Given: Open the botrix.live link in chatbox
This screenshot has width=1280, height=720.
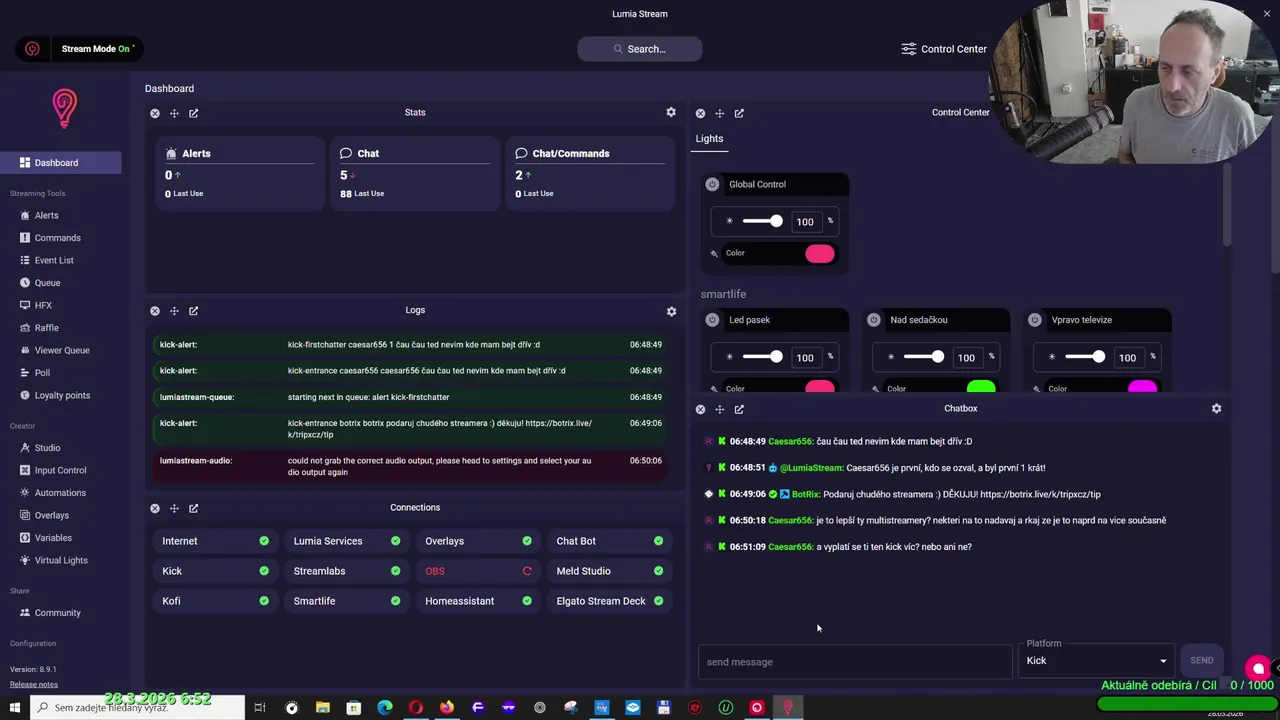Looking at the screenshot, I should point(1040,494).
